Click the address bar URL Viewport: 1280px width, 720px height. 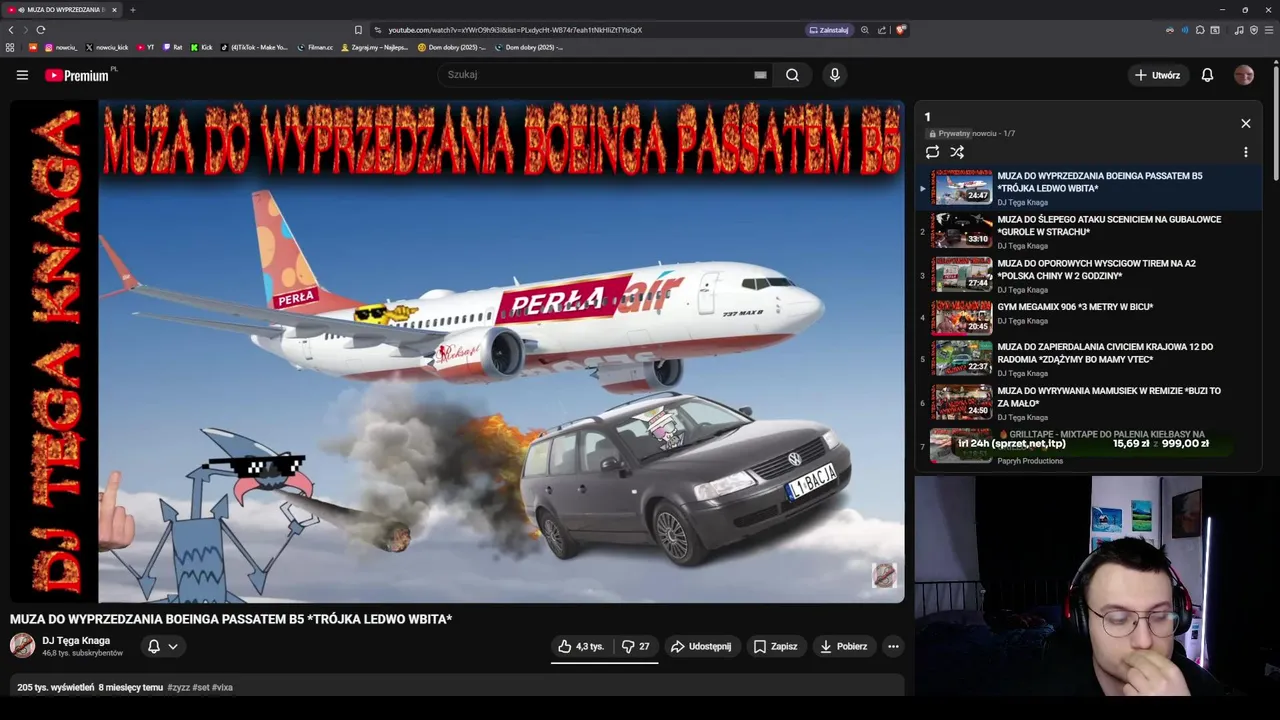click(515, 30)
